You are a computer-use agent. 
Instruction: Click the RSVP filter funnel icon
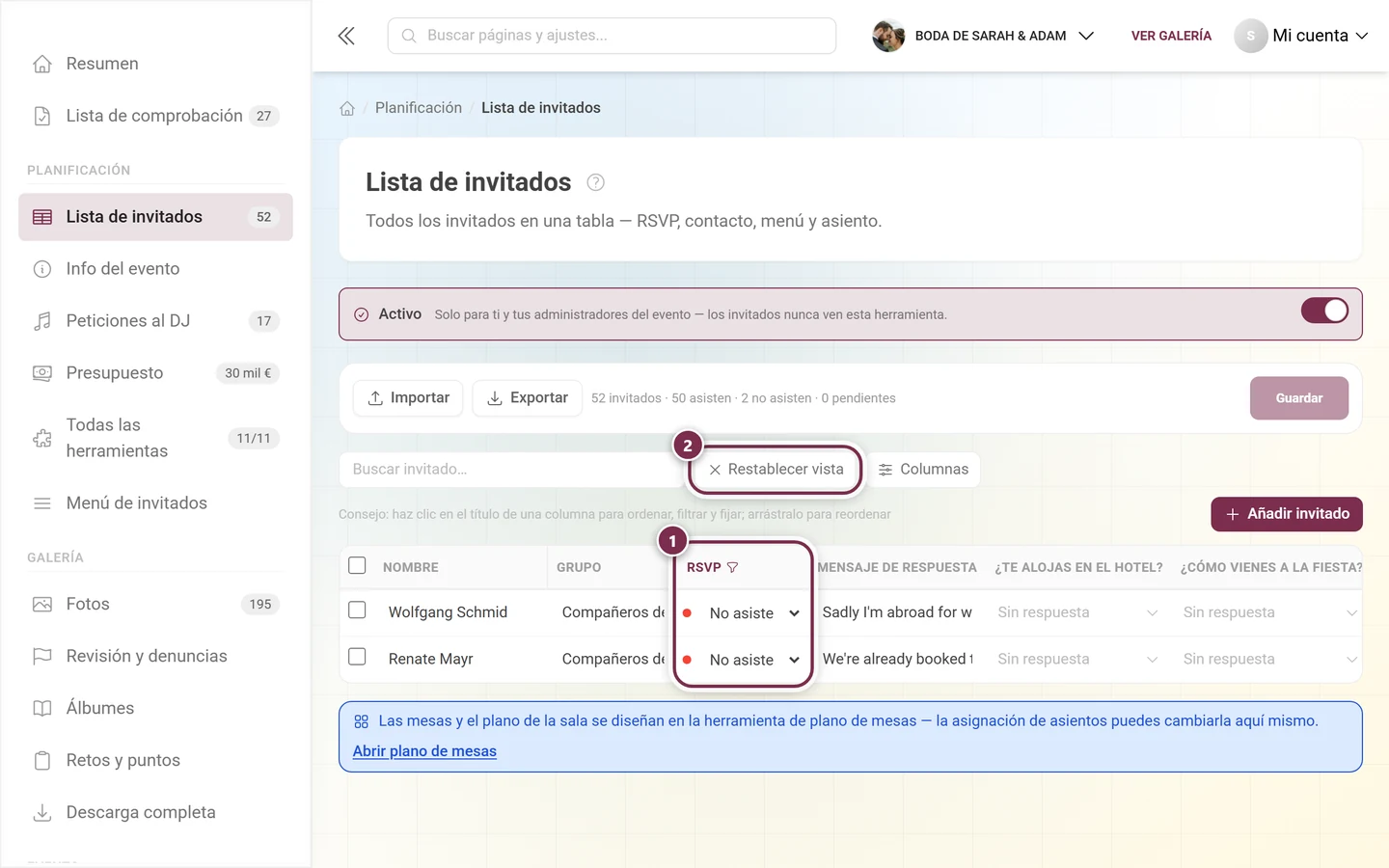tap(733, 567)
